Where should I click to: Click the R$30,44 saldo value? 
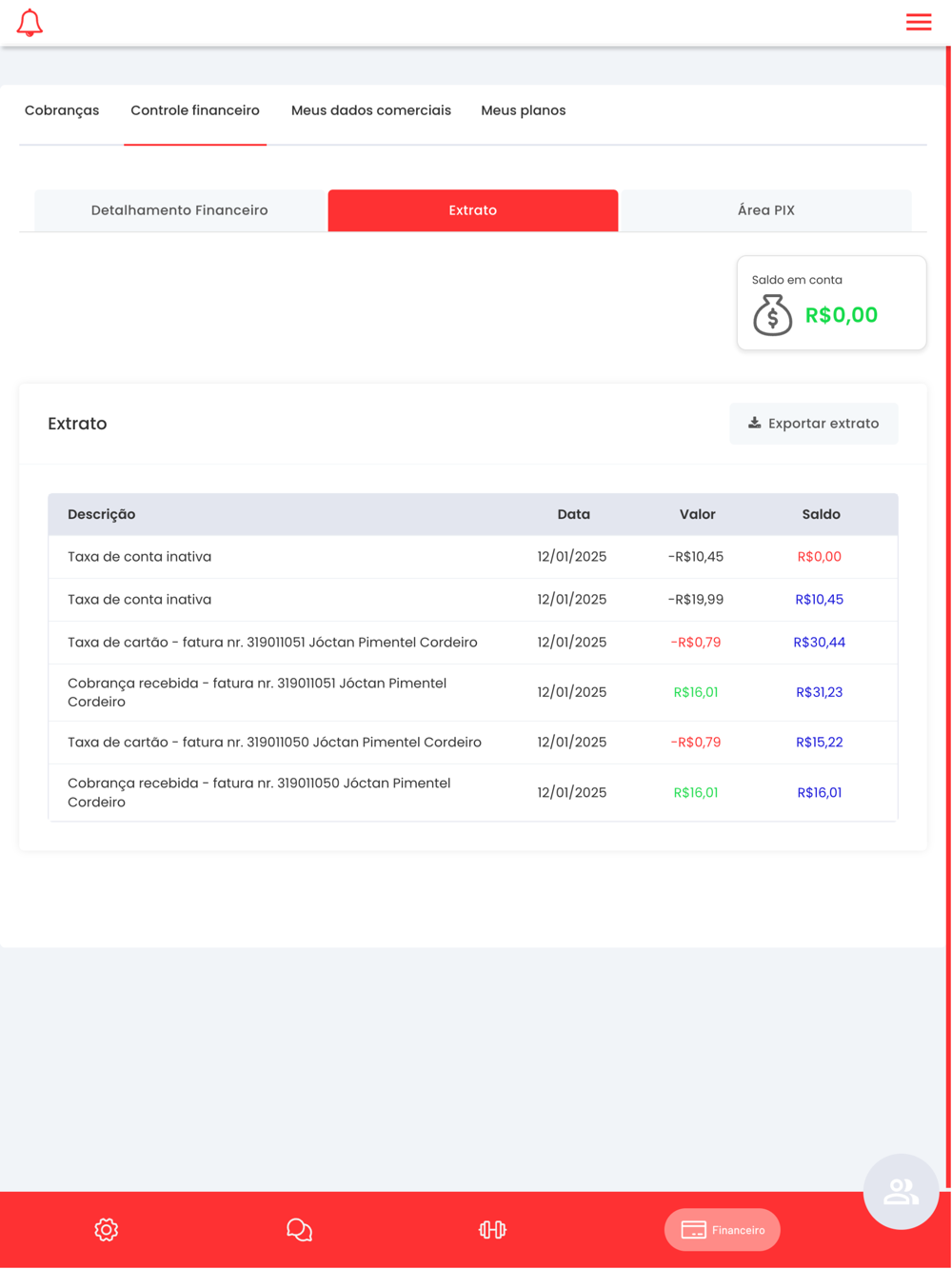pyautogui.click(x=820, y=643)
